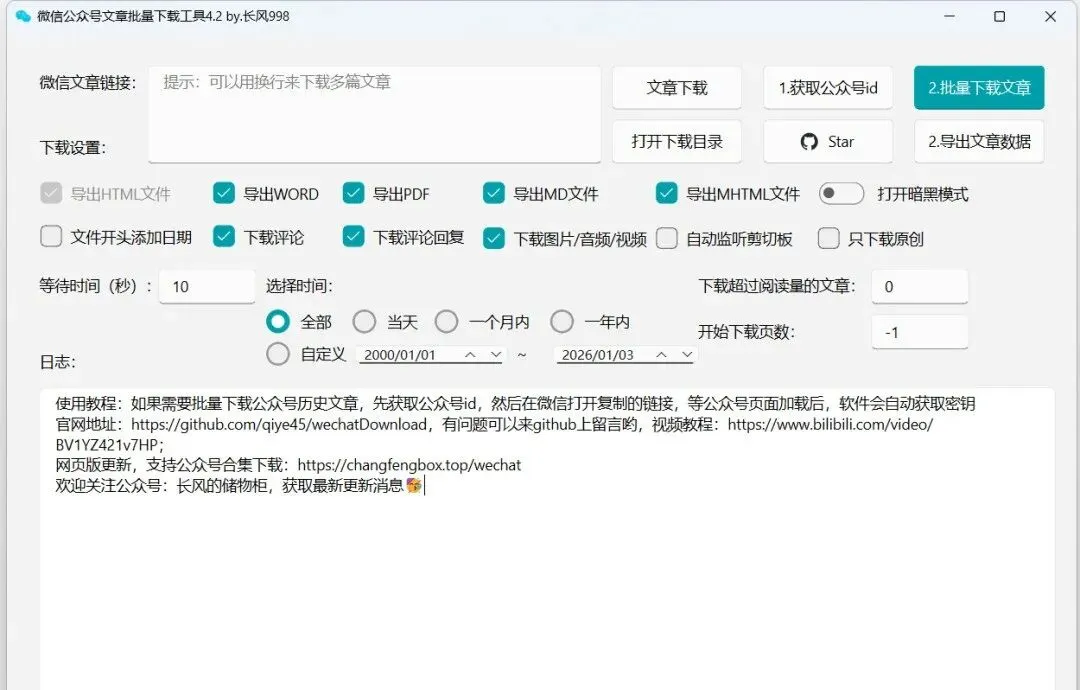Click the 文章下载 button
1080x690 pixels.
click(676, 87)
